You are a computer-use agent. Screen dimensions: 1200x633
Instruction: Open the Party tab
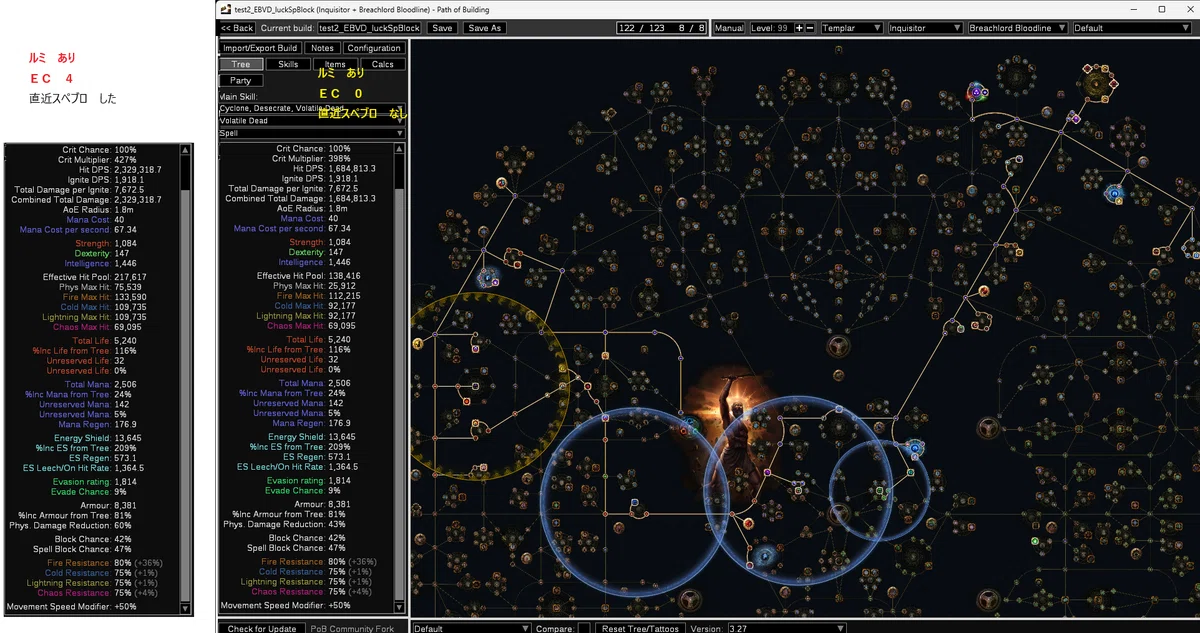pos(241,80)
